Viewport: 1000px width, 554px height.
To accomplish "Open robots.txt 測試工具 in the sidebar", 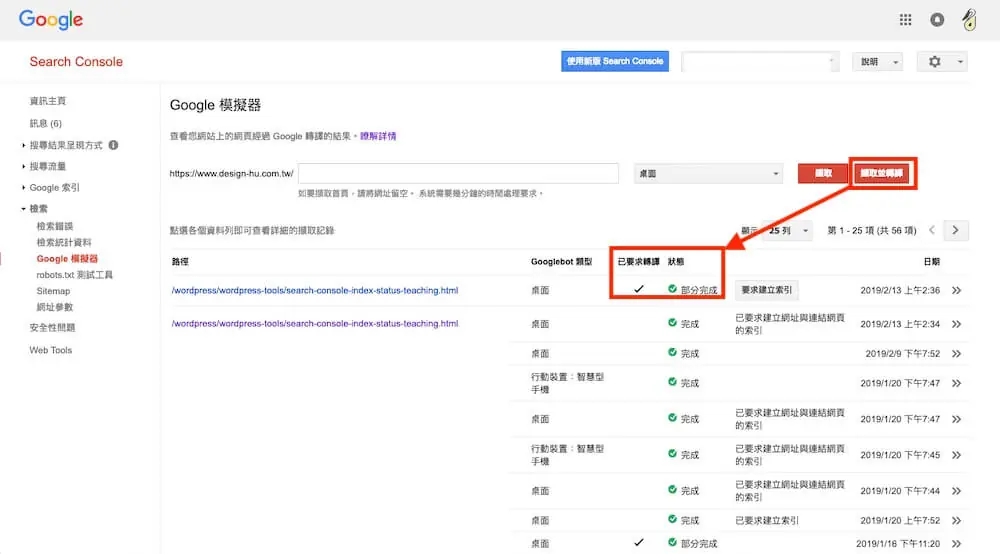I will point(75,275).
